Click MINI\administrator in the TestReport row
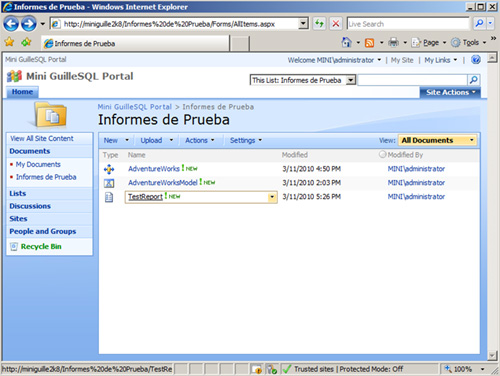Image resolution: width=500 pixels, height=376 pixels. [416, 197]
